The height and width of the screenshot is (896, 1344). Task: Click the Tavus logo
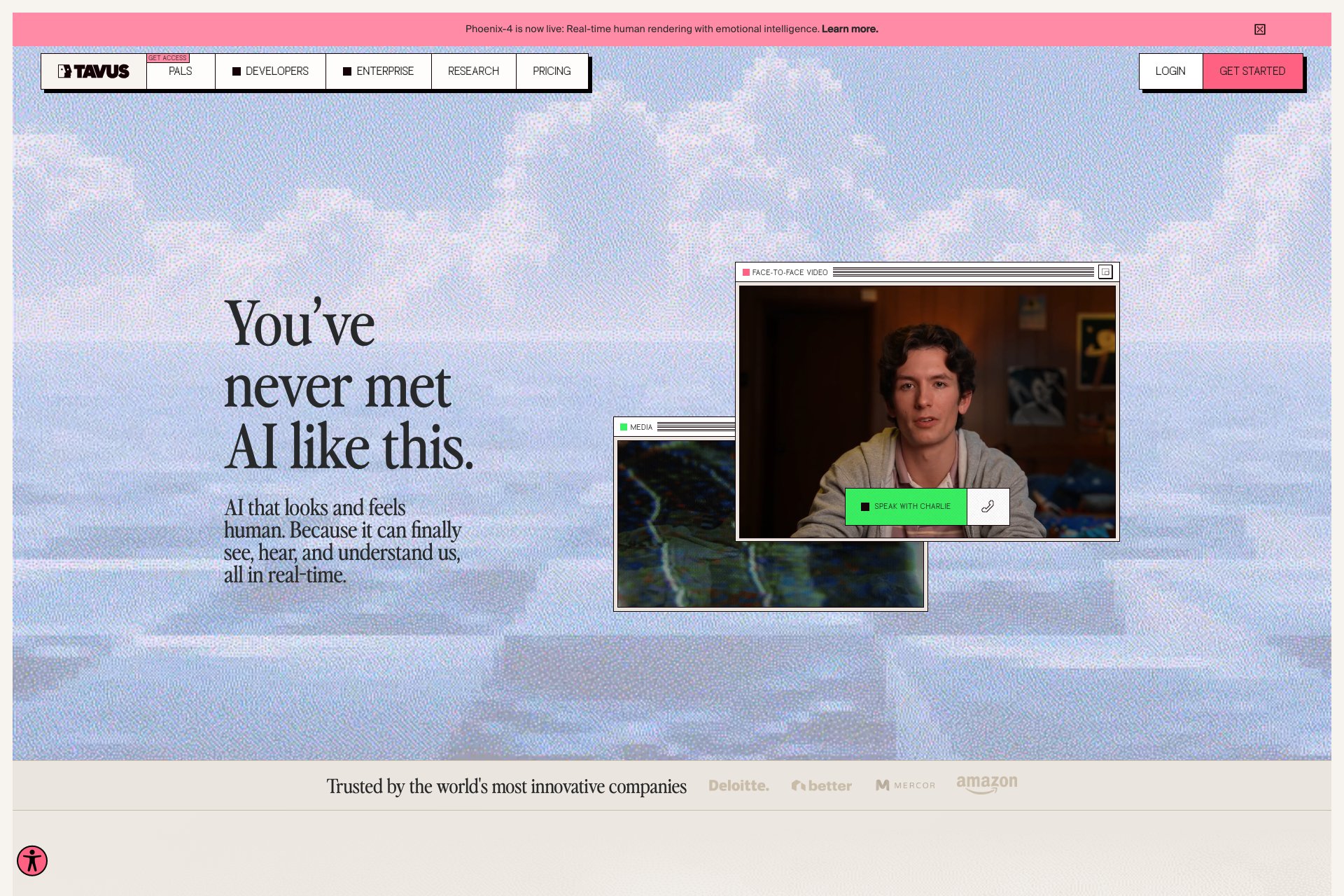(94, 71)
